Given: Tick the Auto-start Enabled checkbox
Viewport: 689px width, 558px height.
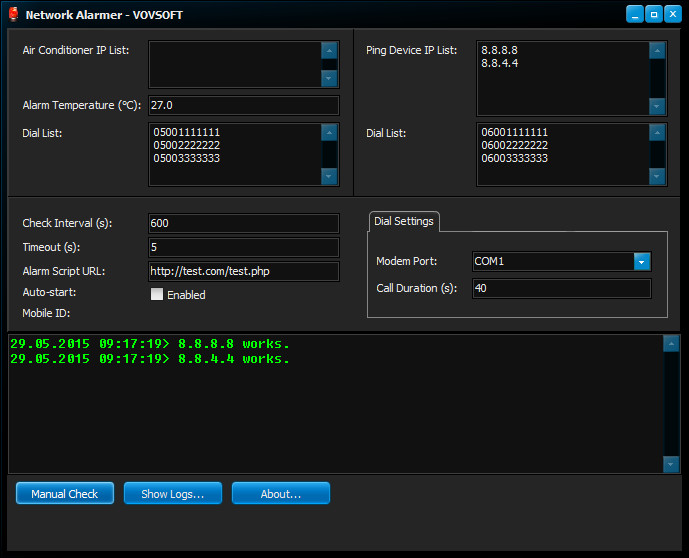Looking at the screenshot, I should point(157,294).
